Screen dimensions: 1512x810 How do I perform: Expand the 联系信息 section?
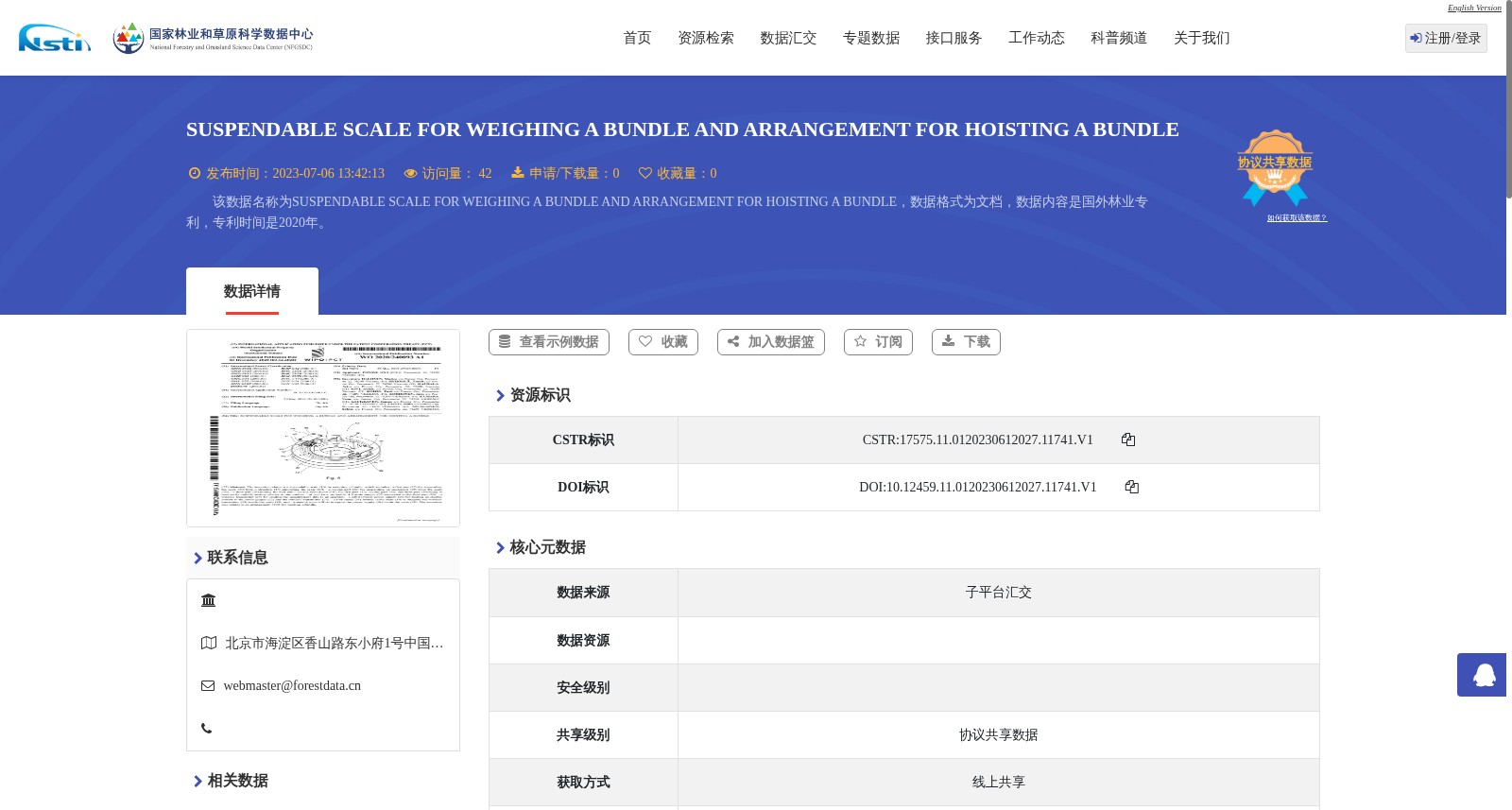point(231,558)
